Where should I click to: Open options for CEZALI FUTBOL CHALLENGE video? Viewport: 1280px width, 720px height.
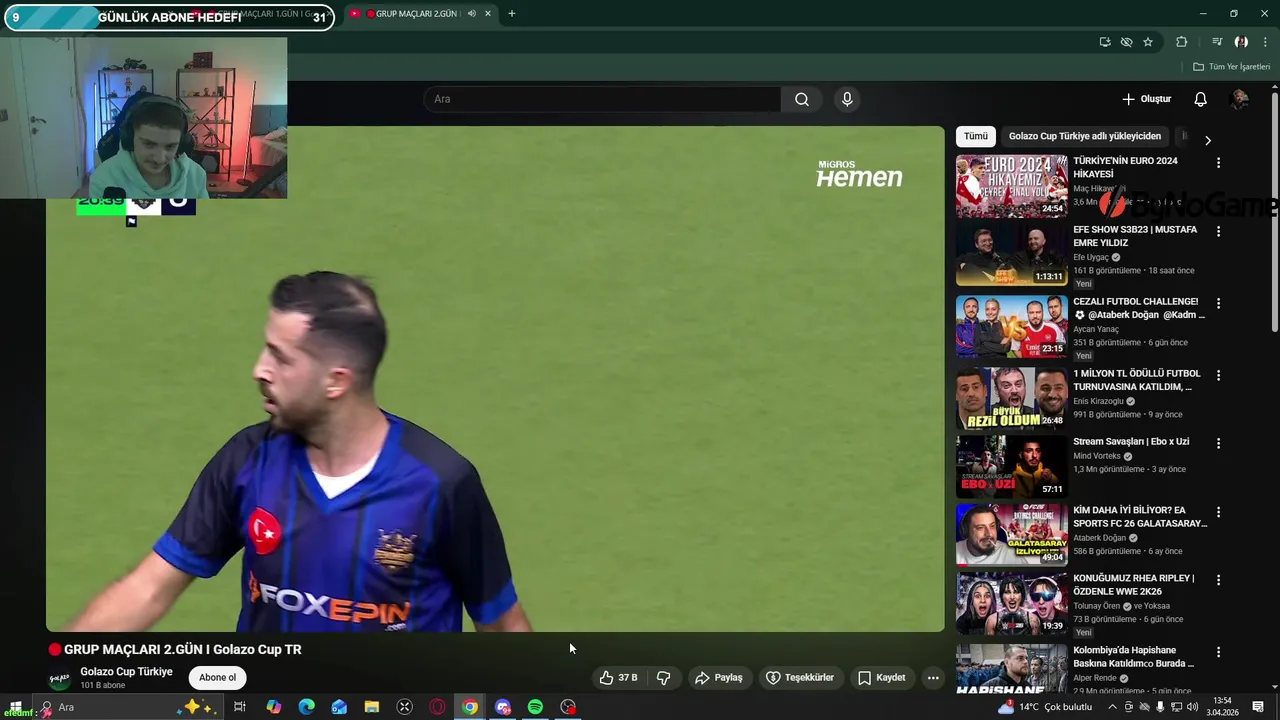pyautogui.click(x=1218, y=303)
